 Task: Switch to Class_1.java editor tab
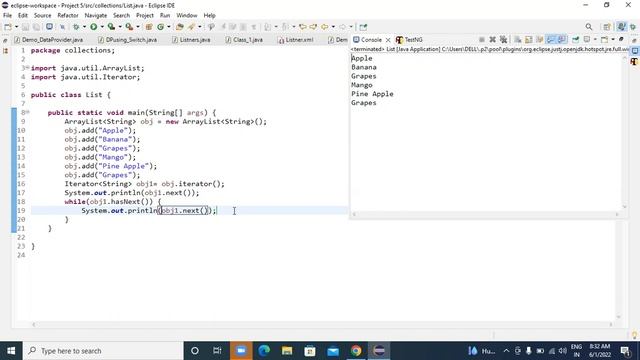point(244,40)
